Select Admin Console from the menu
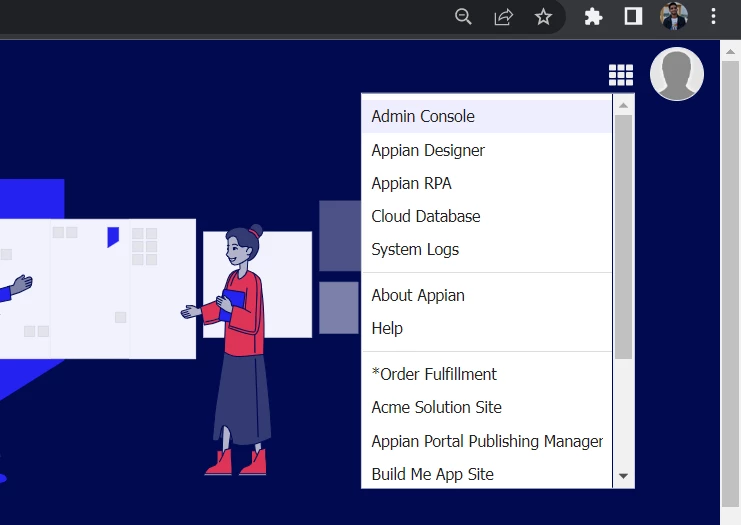Screen dimensions: 741x525 click(x=487, y=116)
